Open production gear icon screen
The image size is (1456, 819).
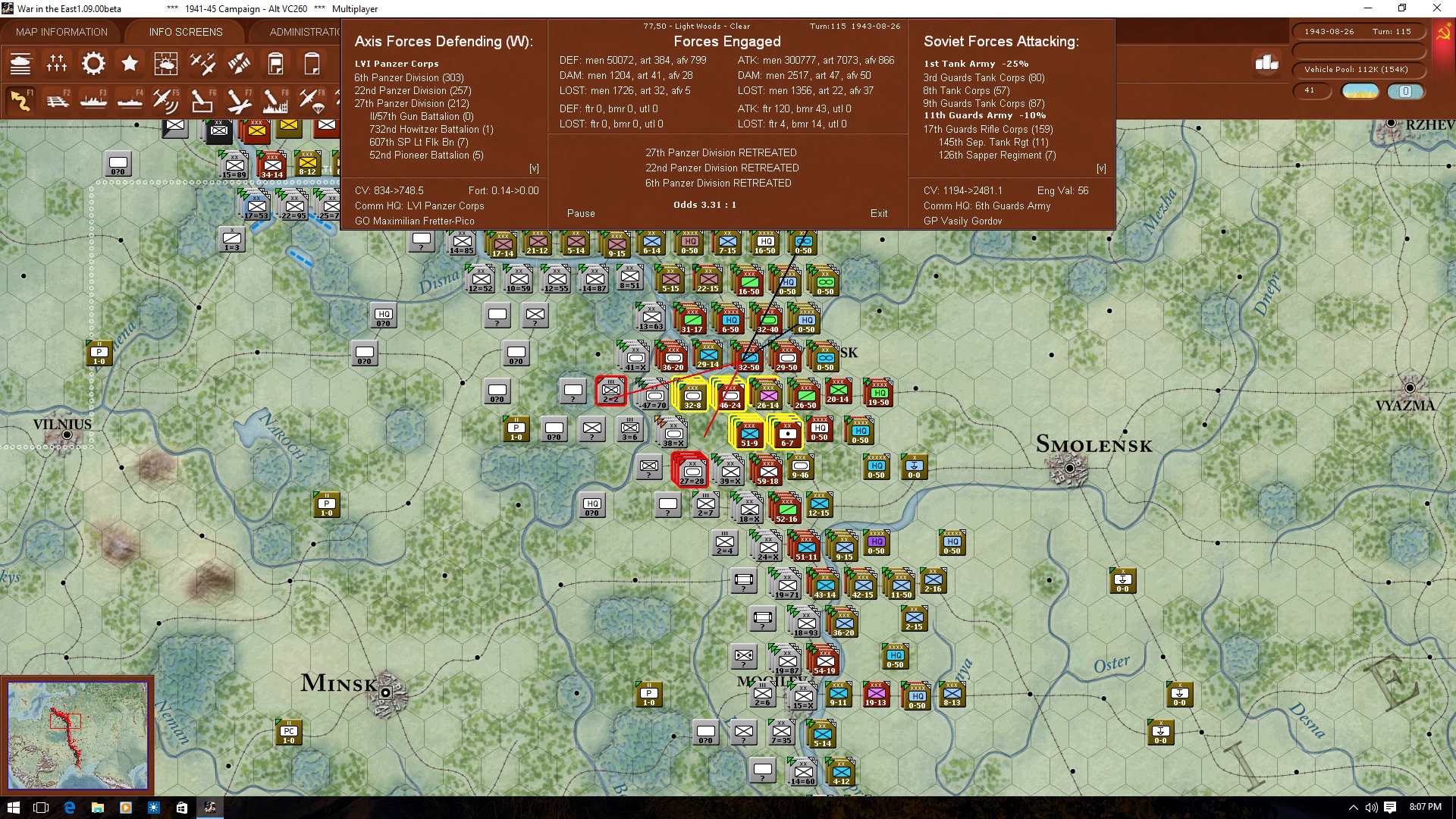(x=93, y=64)
